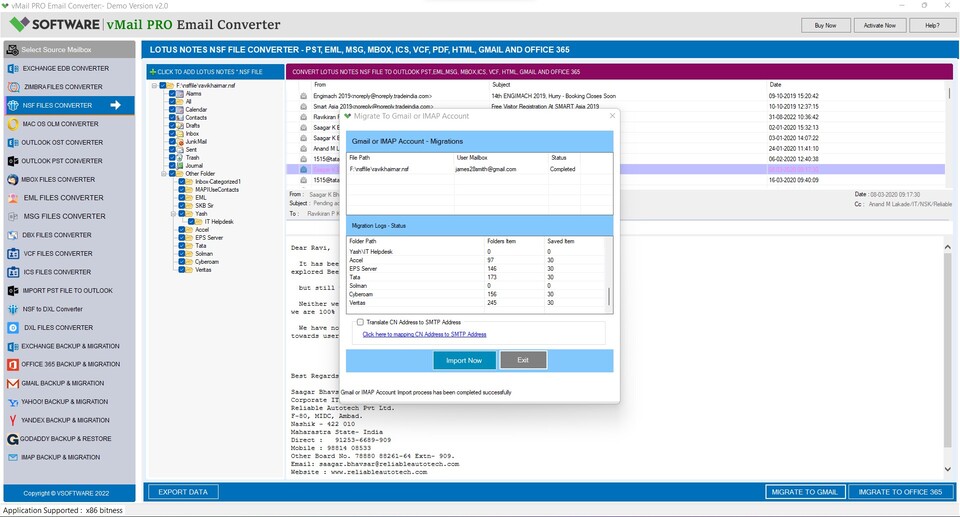Close the Migrate To Gmail dialog
960x517 pixels.
point(612,116)
